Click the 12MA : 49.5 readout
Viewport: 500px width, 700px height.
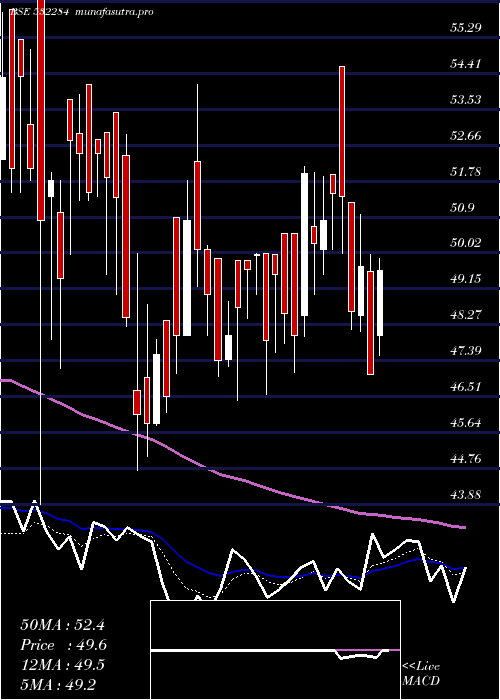point(62,665)
